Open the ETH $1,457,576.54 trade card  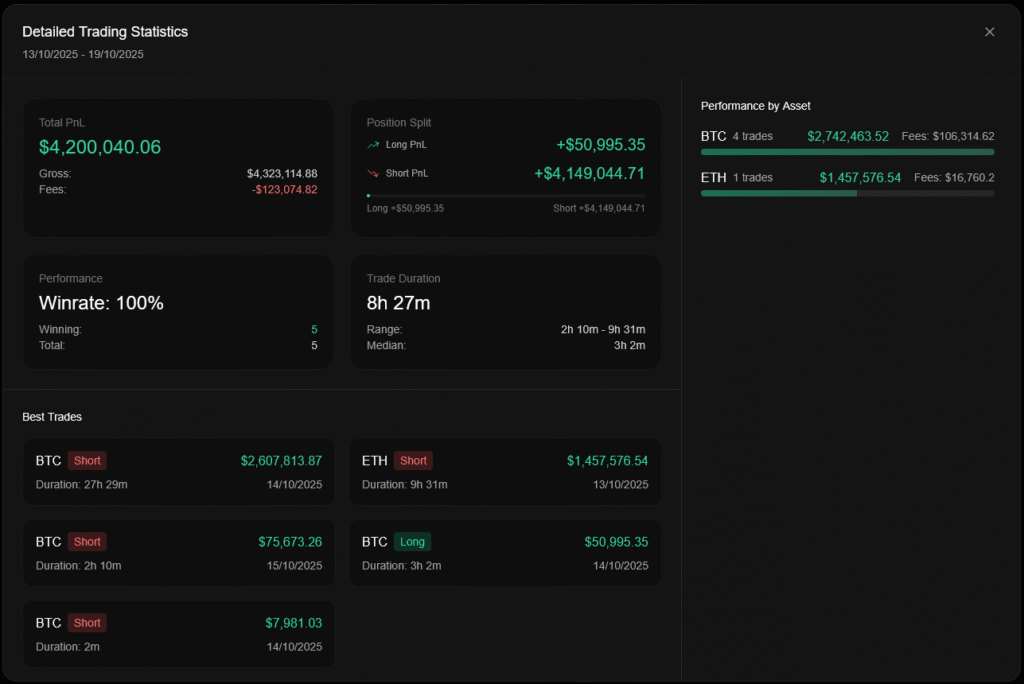(505, 472)
